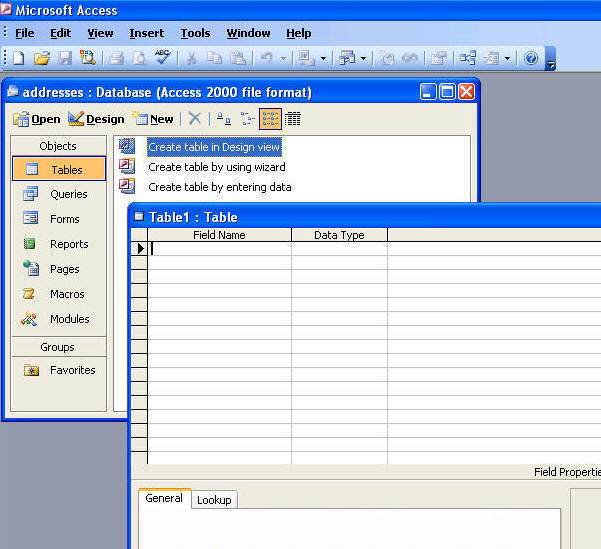Viewport: 601px width, 549px height.
Task: Click the Objects bar header
Action: pyautogui.click(x=58, y=146)
